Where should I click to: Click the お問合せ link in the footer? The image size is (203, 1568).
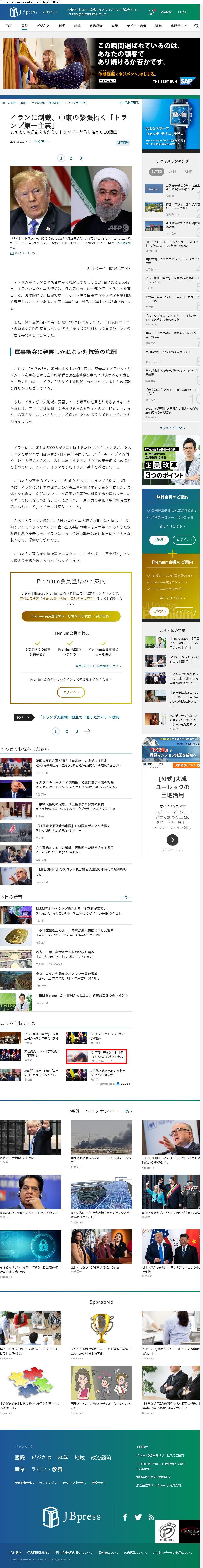coord(142,1447)
